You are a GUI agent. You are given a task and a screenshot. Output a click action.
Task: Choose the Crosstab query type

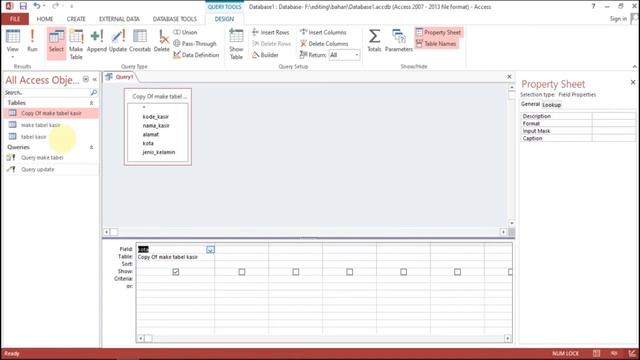click(x=140, y=40)
